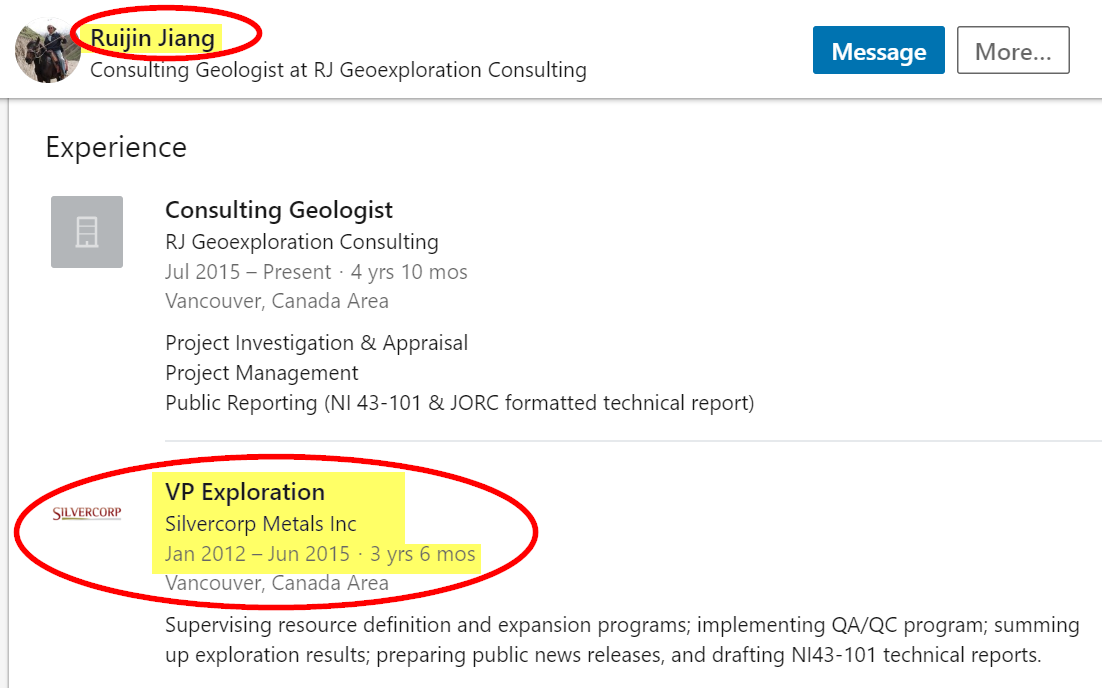The image size is (1102, 688).
Task: Click the Public Reporting NI 43-101 line
Action: [x=460, y=403]
